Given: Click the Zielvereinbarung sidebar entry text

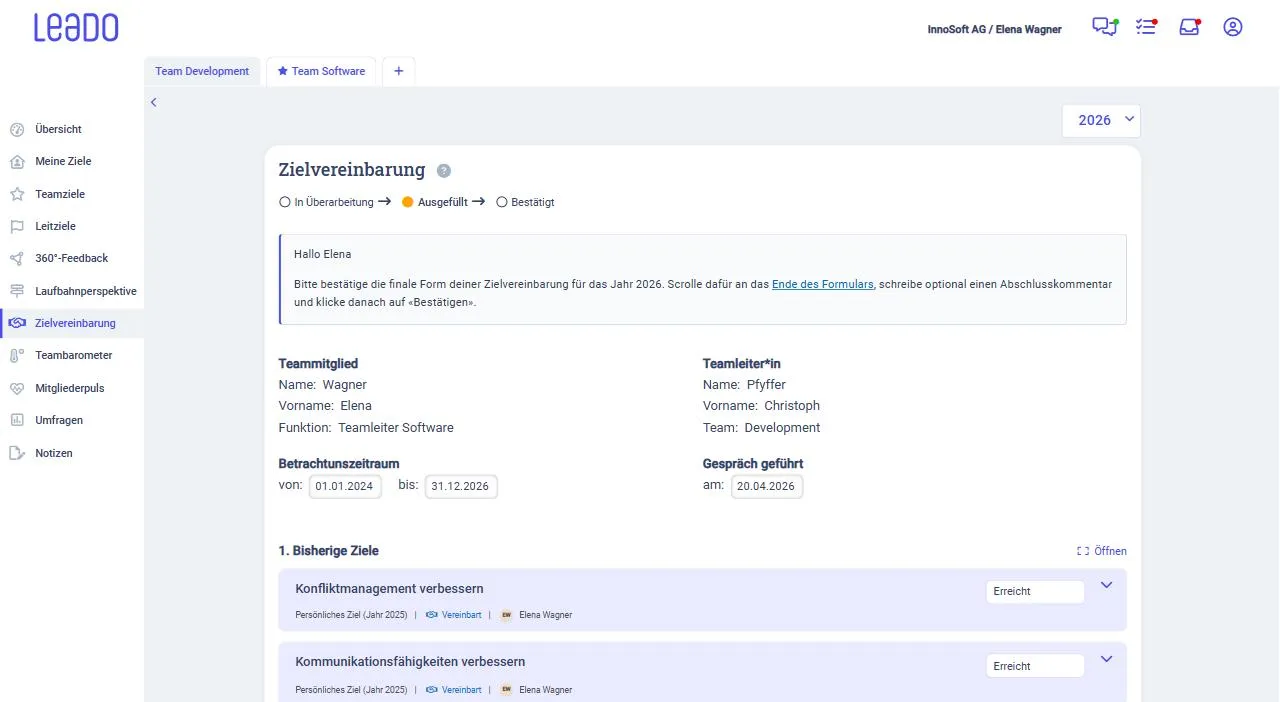Looking at the screenshot, I should coord(75,323).
